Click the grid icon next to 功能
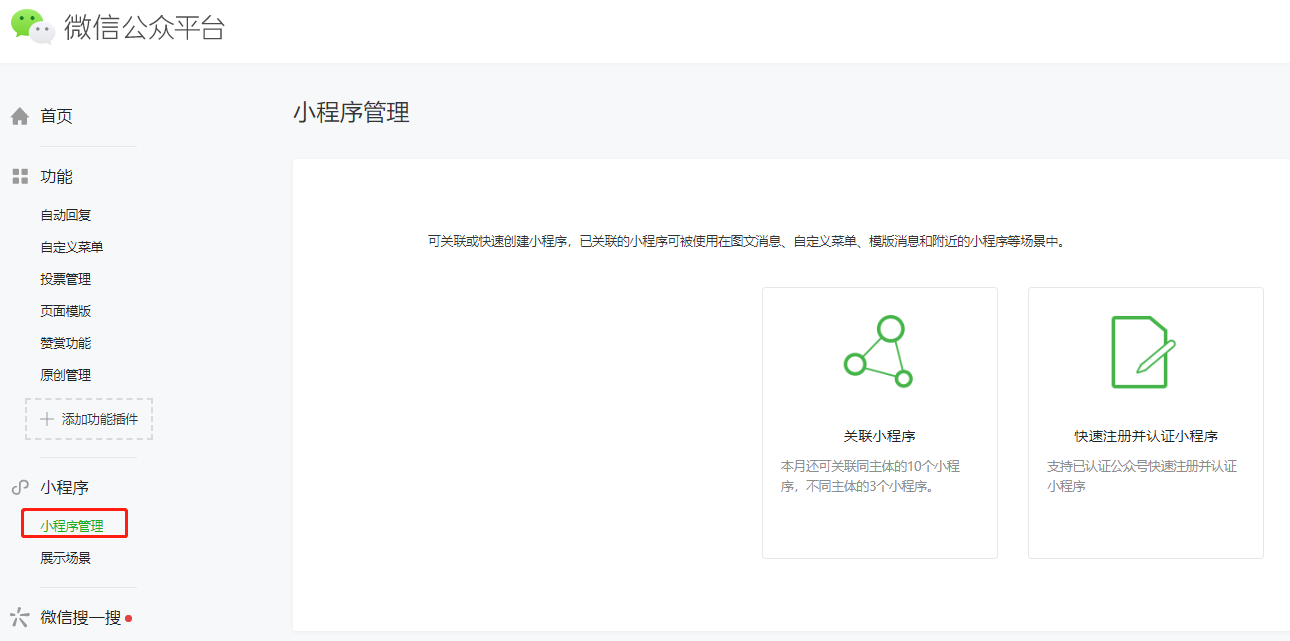 18,175
